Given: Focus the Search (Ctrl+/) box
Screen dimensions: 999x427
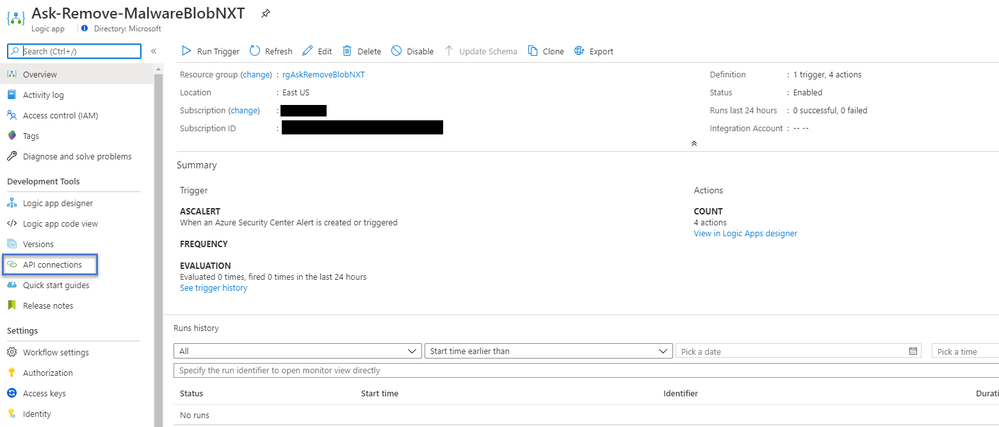Looking at the screenshot, I should [75, 52].
